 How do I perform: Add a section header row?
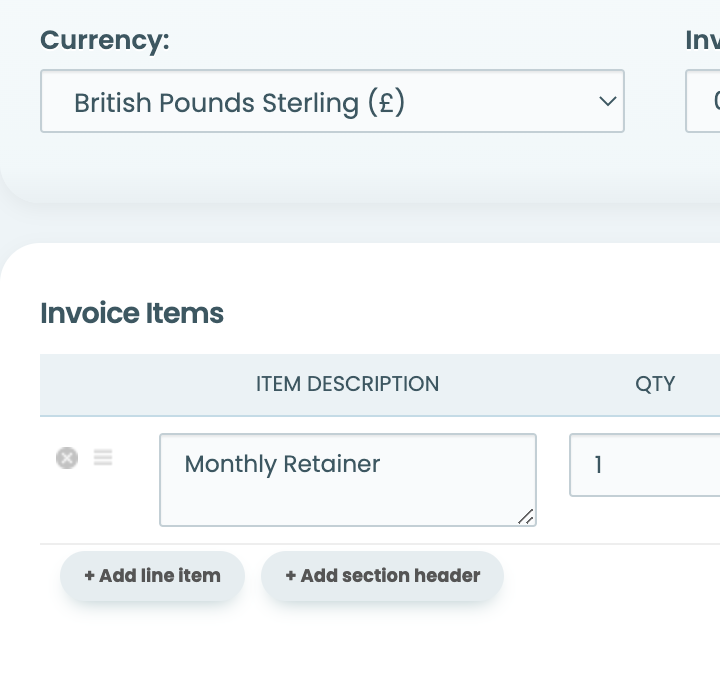[382, 576]
